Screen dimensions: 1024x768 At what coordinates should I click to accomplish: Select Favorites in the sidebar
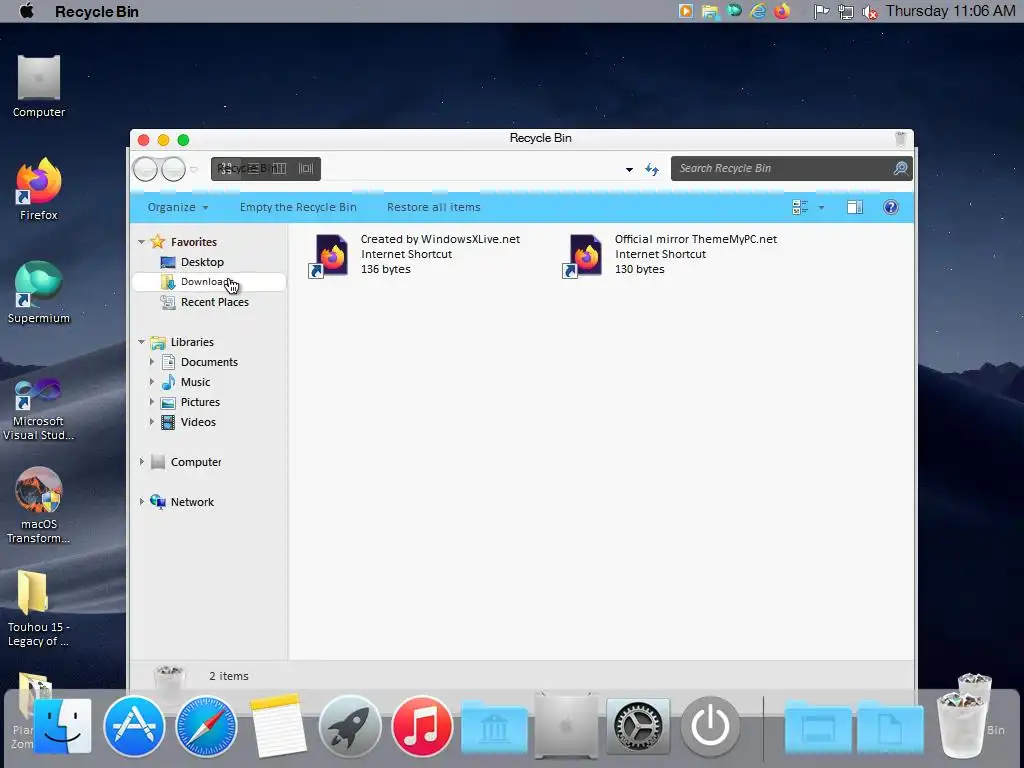coord(193,242)
